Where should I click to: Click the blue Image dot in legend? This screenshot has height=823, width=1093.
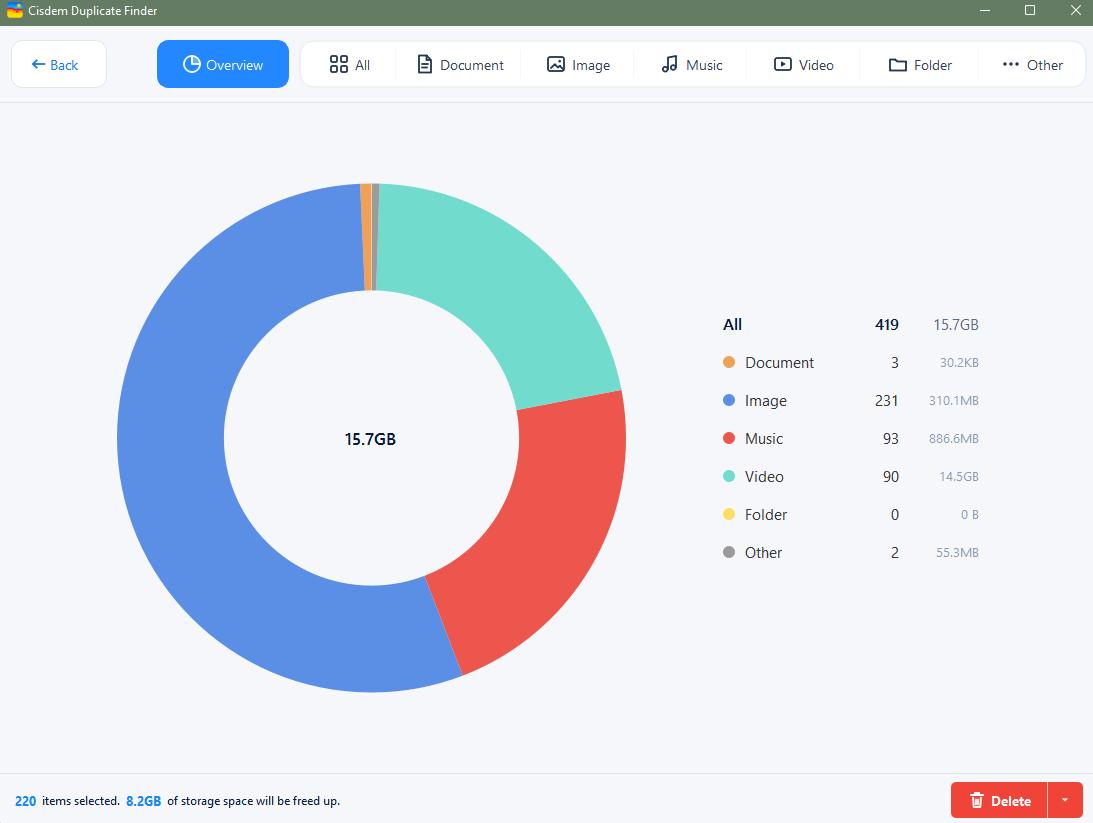(729, 400)
